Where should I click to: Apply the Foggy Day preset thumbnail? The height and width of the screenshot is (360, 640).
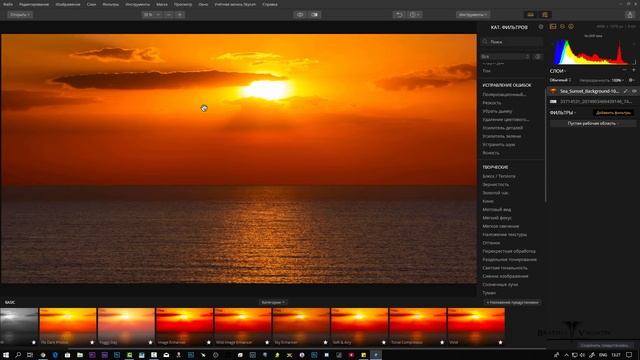pyautogui.click(x=126, y=327)
